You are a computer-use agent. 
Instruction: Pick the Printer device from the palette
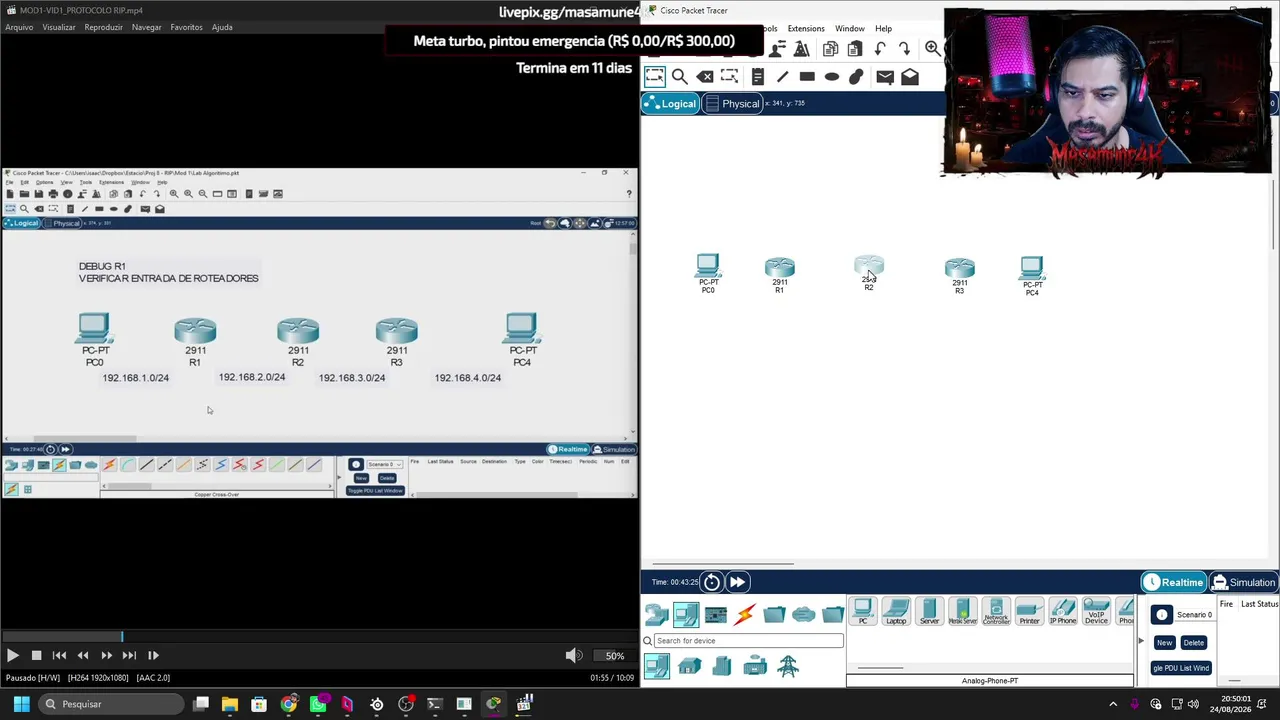tap(1029, 612)
